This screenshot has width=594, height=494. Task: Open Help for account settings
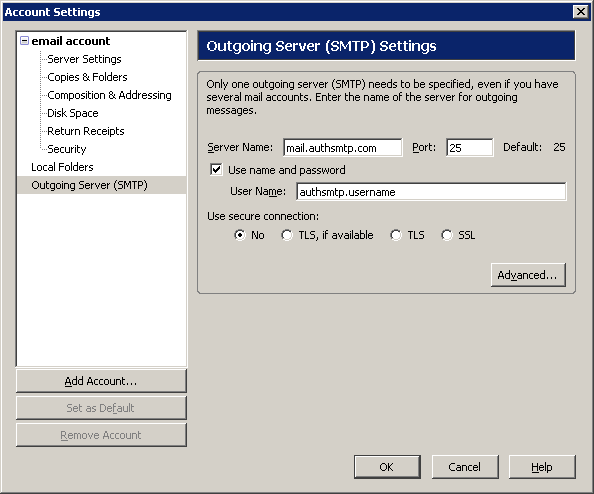coord(542,467)
